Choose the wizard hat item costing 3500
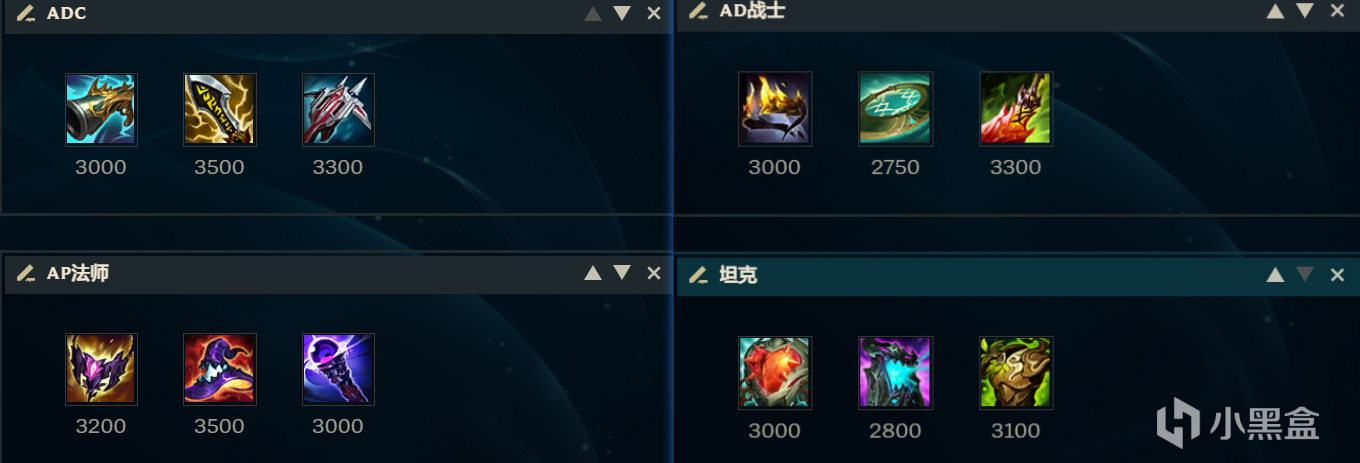Screen dimensions: 1360x463 [220, 369]
